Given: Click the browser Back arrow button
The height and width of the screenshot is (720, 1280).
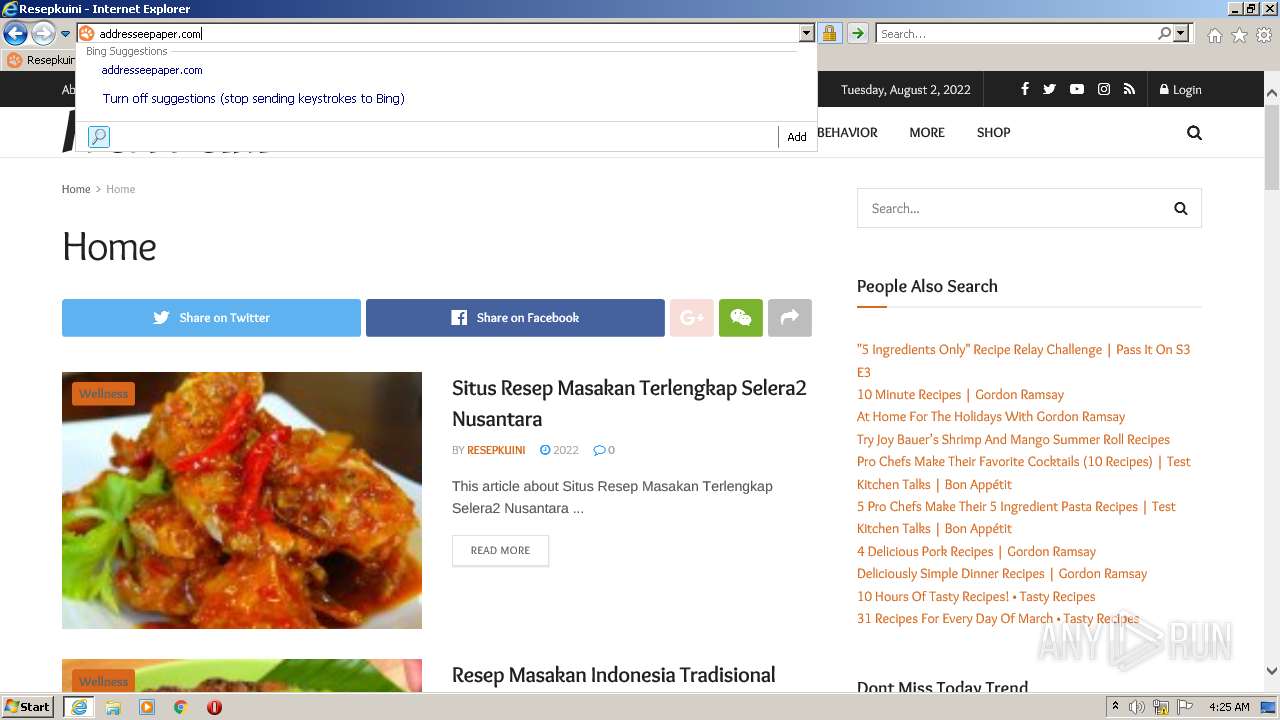Looking at the screenshot, I should point(15,34).
